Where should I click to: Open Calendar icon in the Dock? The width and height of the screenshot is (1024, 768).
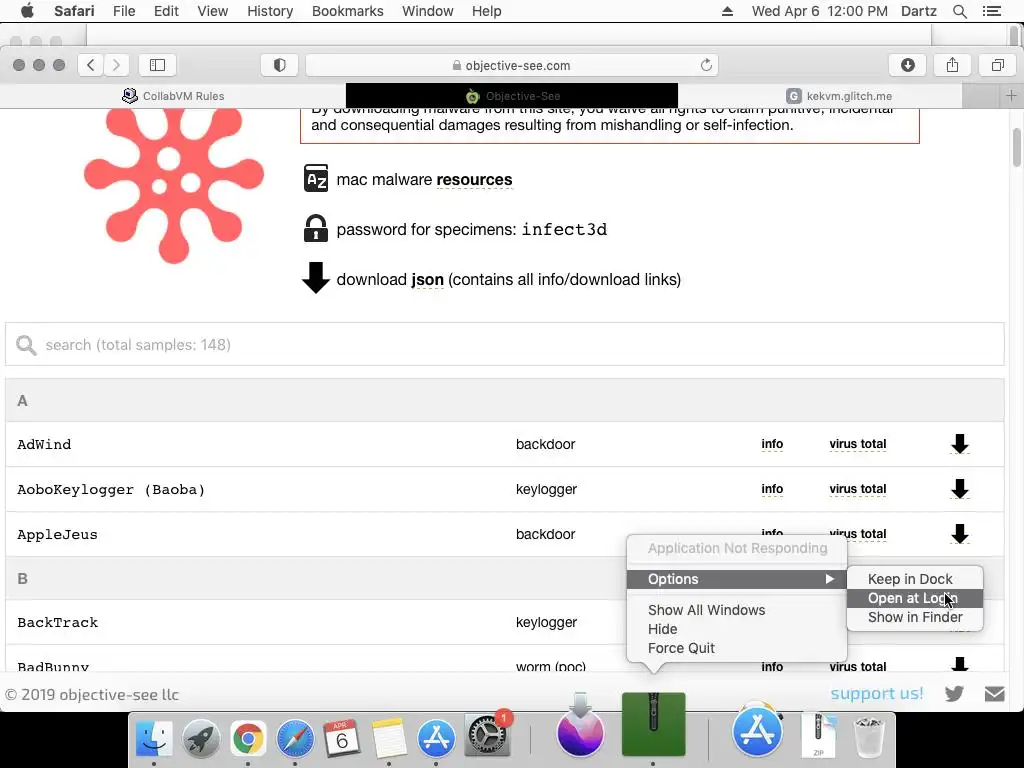tap(342, 739)
